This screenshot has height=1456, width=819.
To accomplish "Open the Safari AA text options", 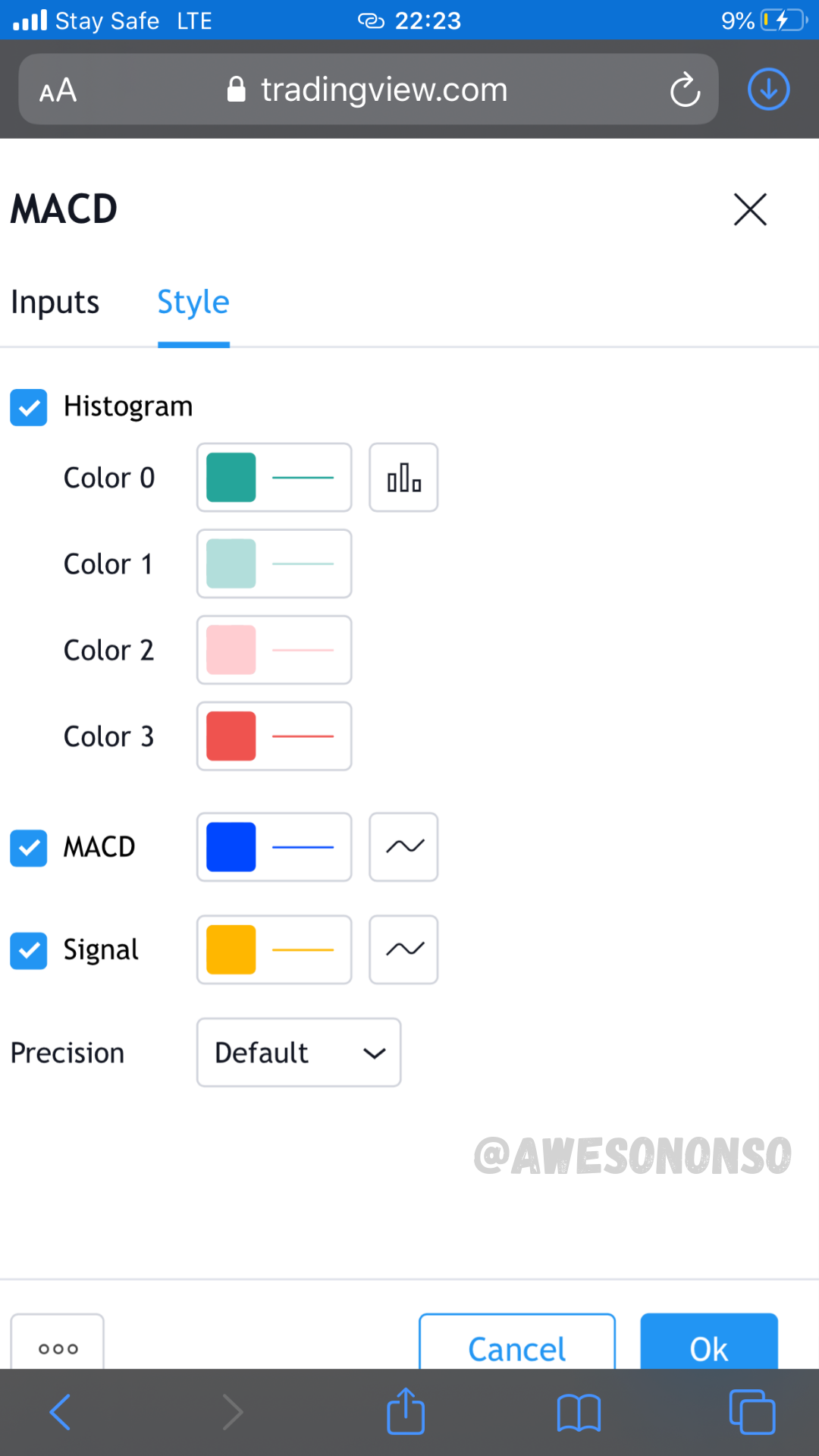I will click(x=58, y=91).
